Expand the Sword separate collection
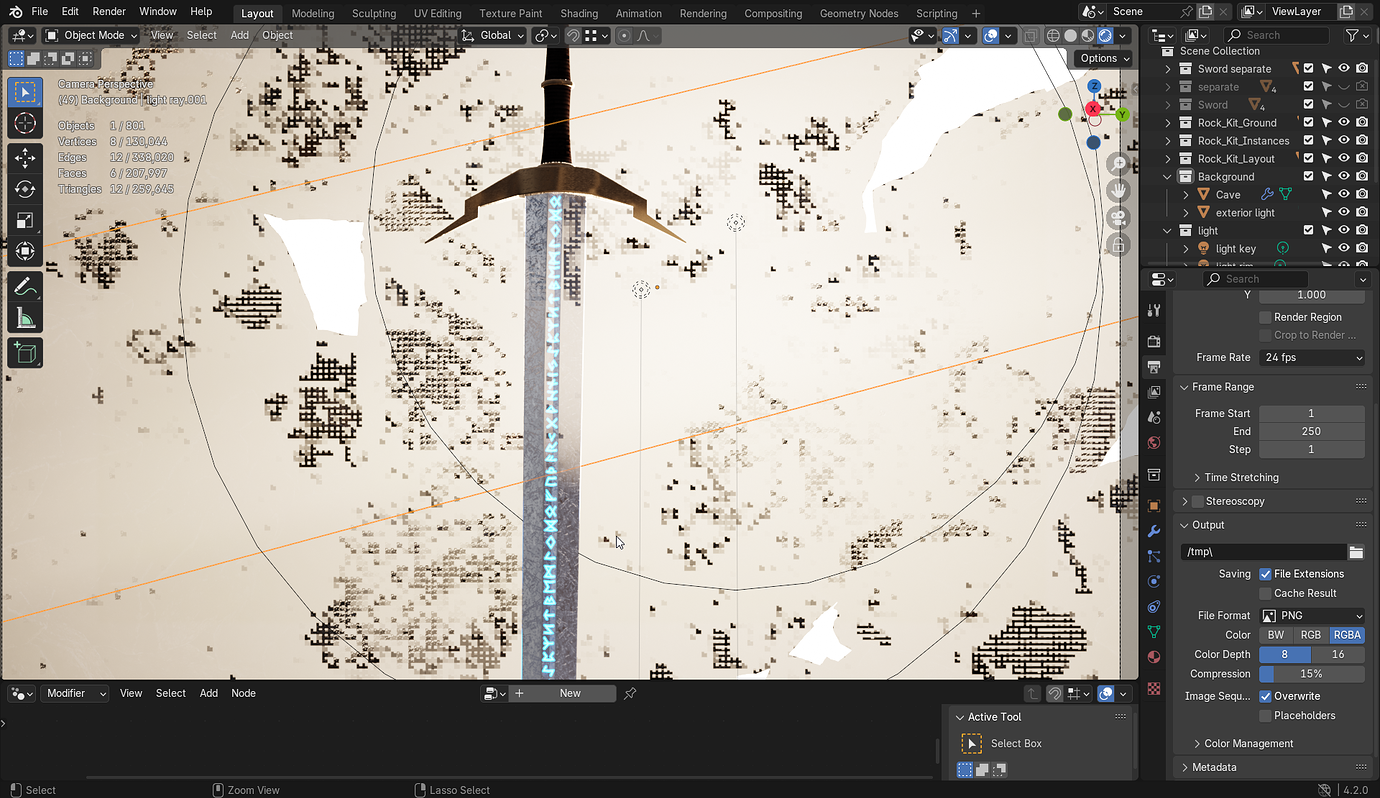Screen dimensions: 1380x798 [1168, 69]
